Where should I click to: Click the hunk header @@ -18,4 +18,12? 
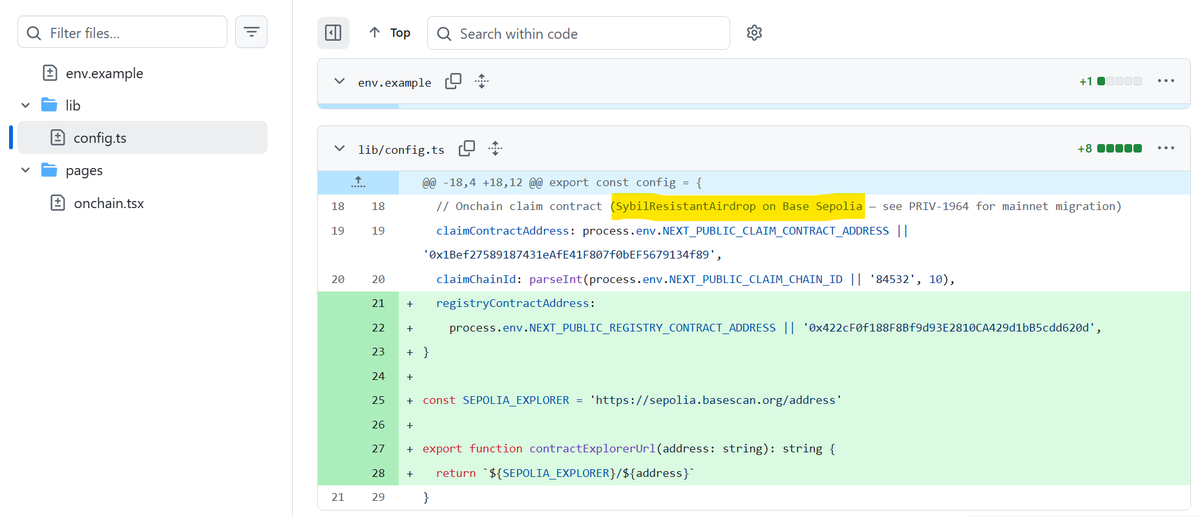pos(562,183)
